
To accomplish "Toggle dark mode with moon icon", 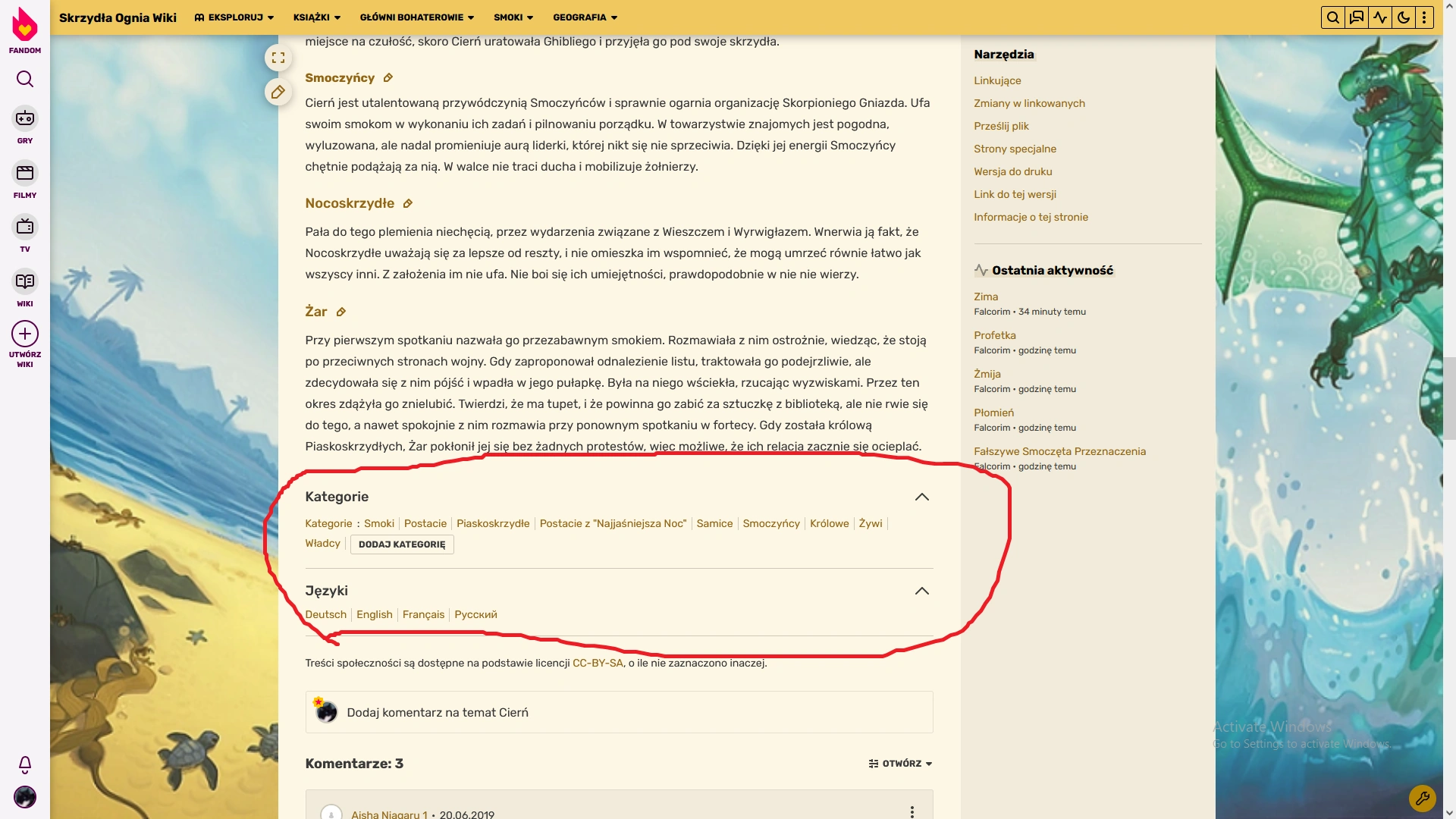I will click(x=1404, y=17).
